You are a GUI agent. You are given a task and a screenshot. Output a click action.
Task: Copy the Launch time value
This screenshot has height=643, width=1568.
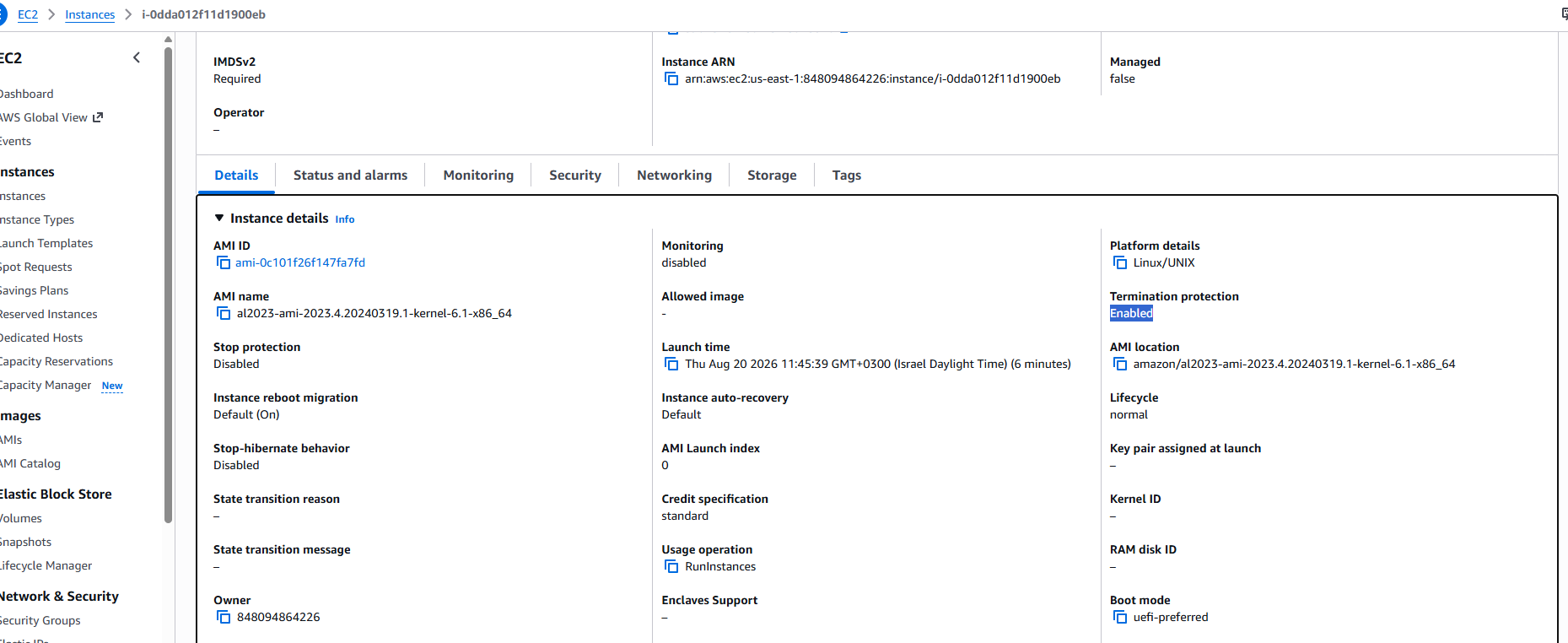671,364
